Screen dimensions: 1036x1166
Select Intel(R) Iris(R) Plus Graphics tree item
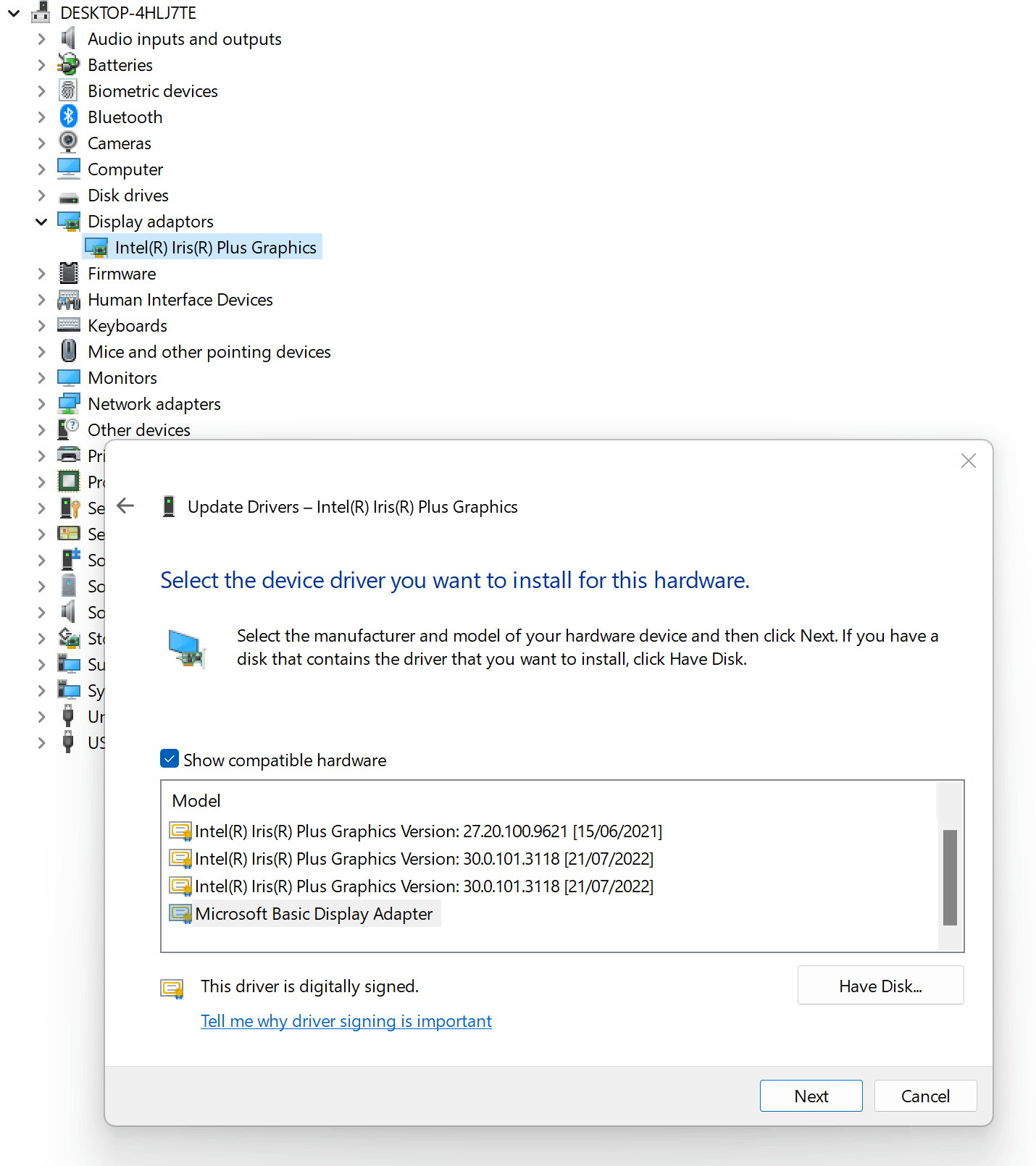coord(216,248)
